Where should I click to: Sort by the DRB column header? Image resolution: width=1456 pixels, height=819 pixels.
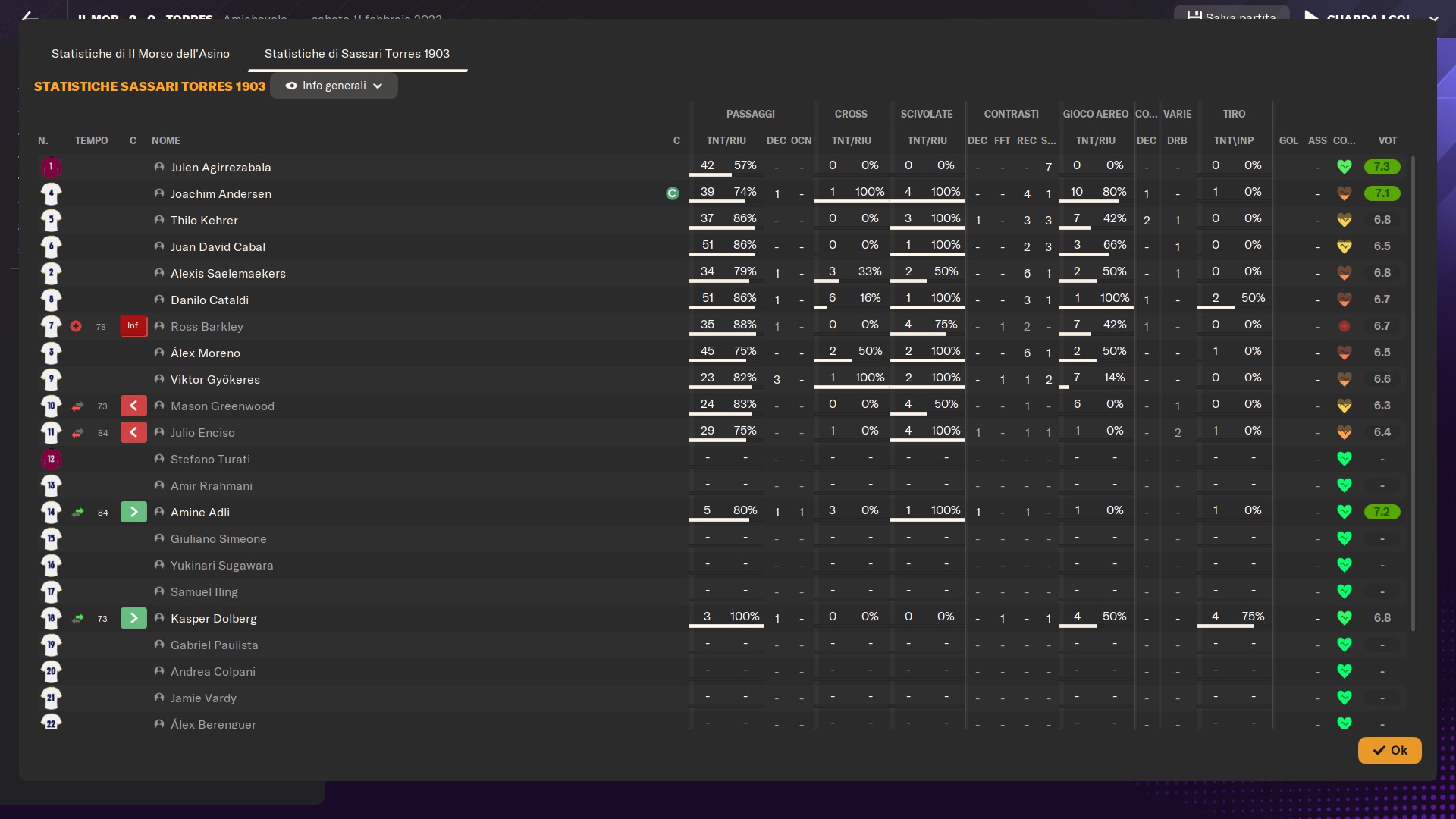pyautogui.click(x=1177, y=140)
